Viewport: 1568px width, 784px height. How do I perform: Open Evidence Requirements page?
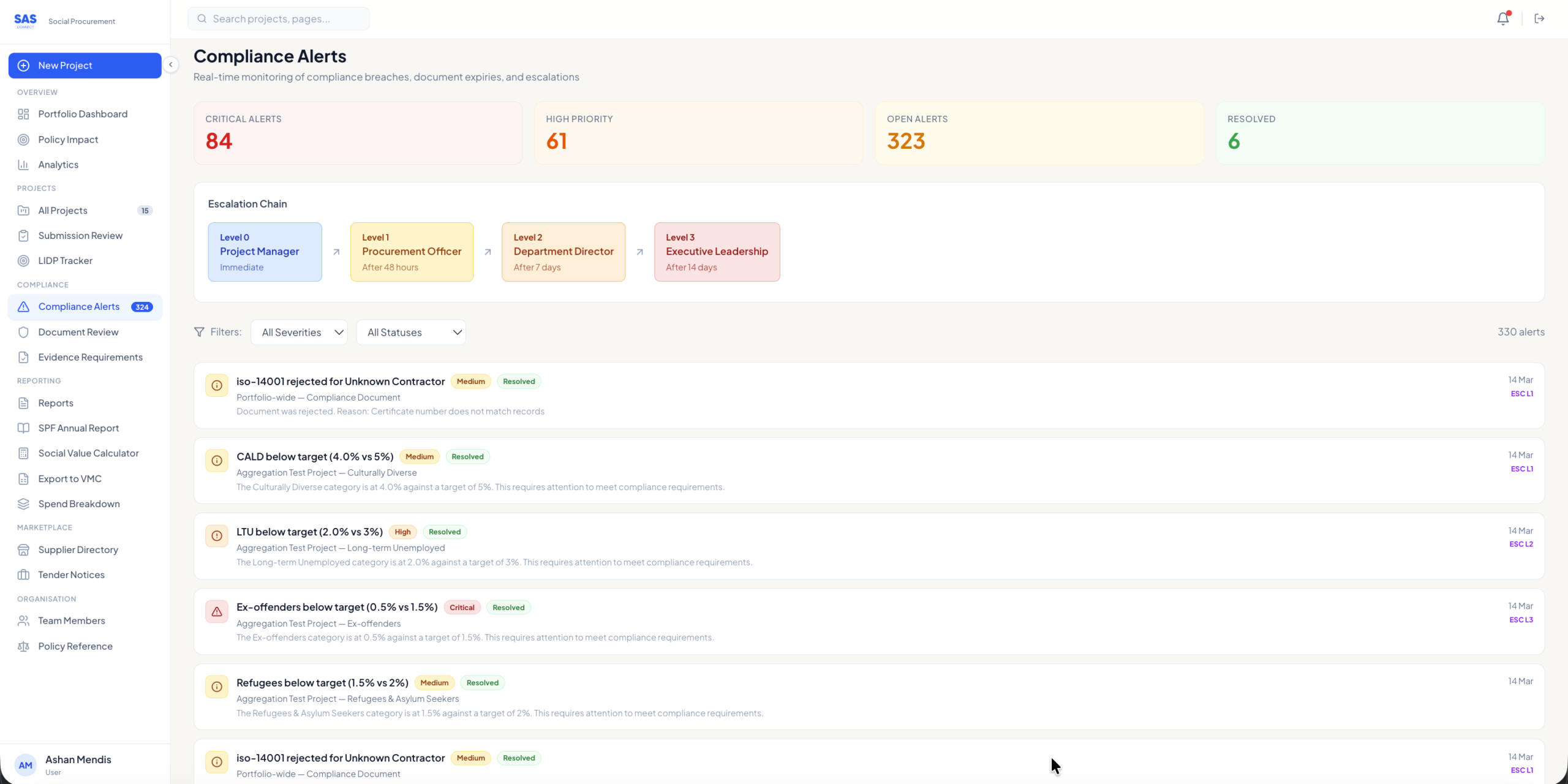point(85,357)
